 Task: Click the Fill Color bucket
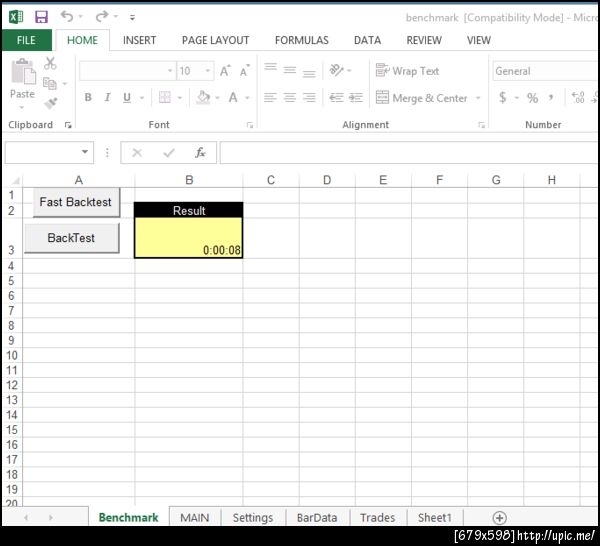(x=203, y=97)
